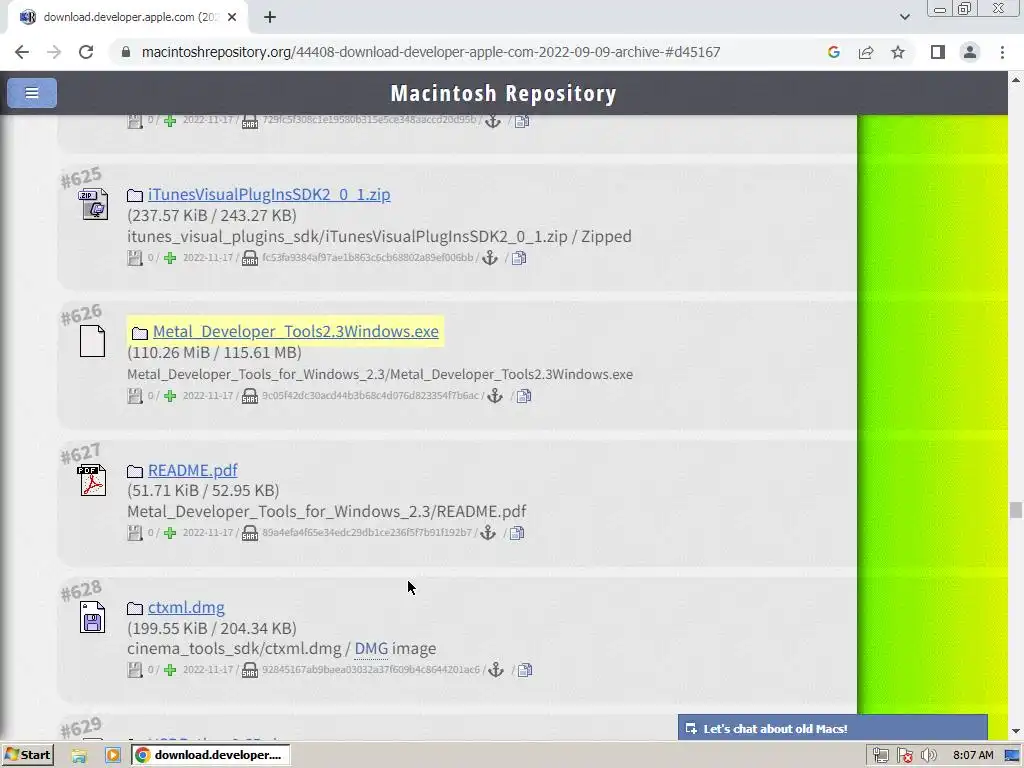Click the Google icon in address bar
Screen dimensions: 1024x768
click(833, 52)
